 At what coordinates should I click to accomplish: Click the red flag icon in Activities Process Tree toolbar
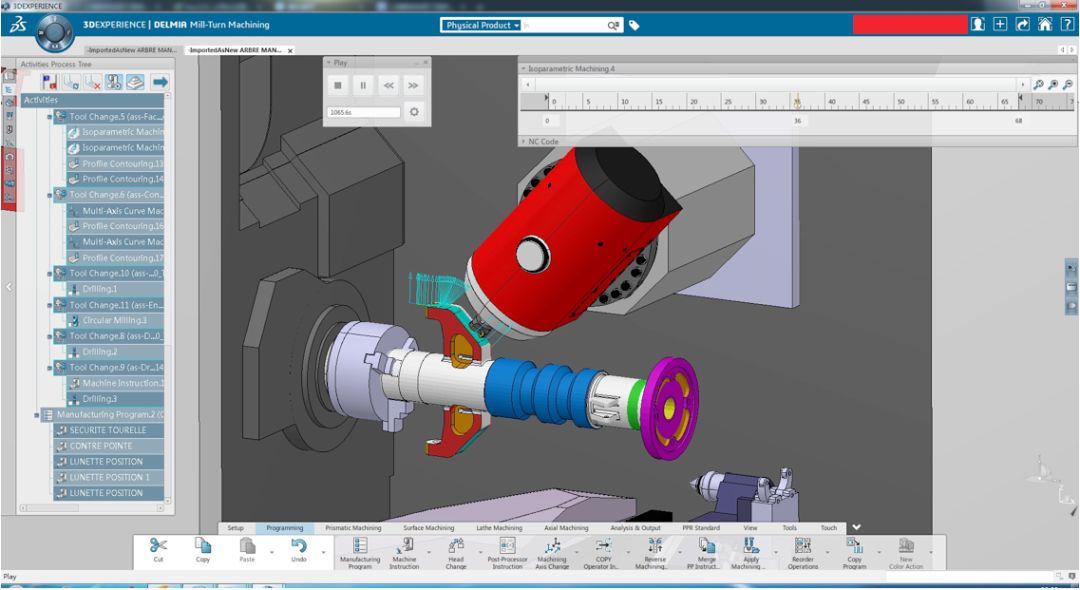[x=49, y=83]
